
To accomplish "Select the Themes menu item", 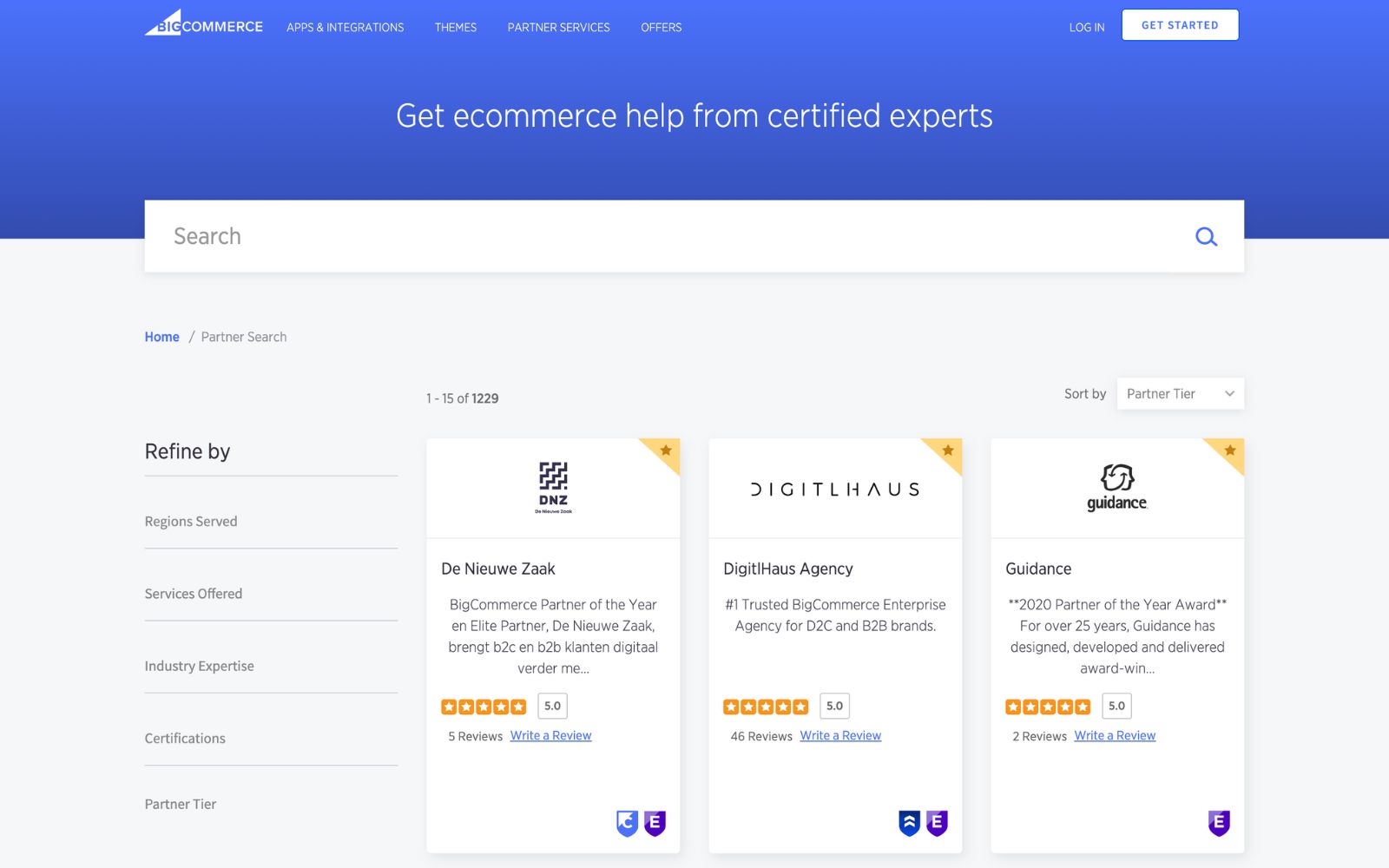I will (455, 27).
